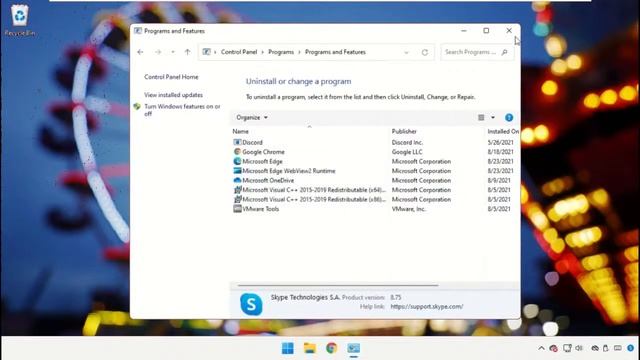Click the OneDrive error tray icon
The width and height of the screenshot is (640, 360).
click(x=553, y=348)
